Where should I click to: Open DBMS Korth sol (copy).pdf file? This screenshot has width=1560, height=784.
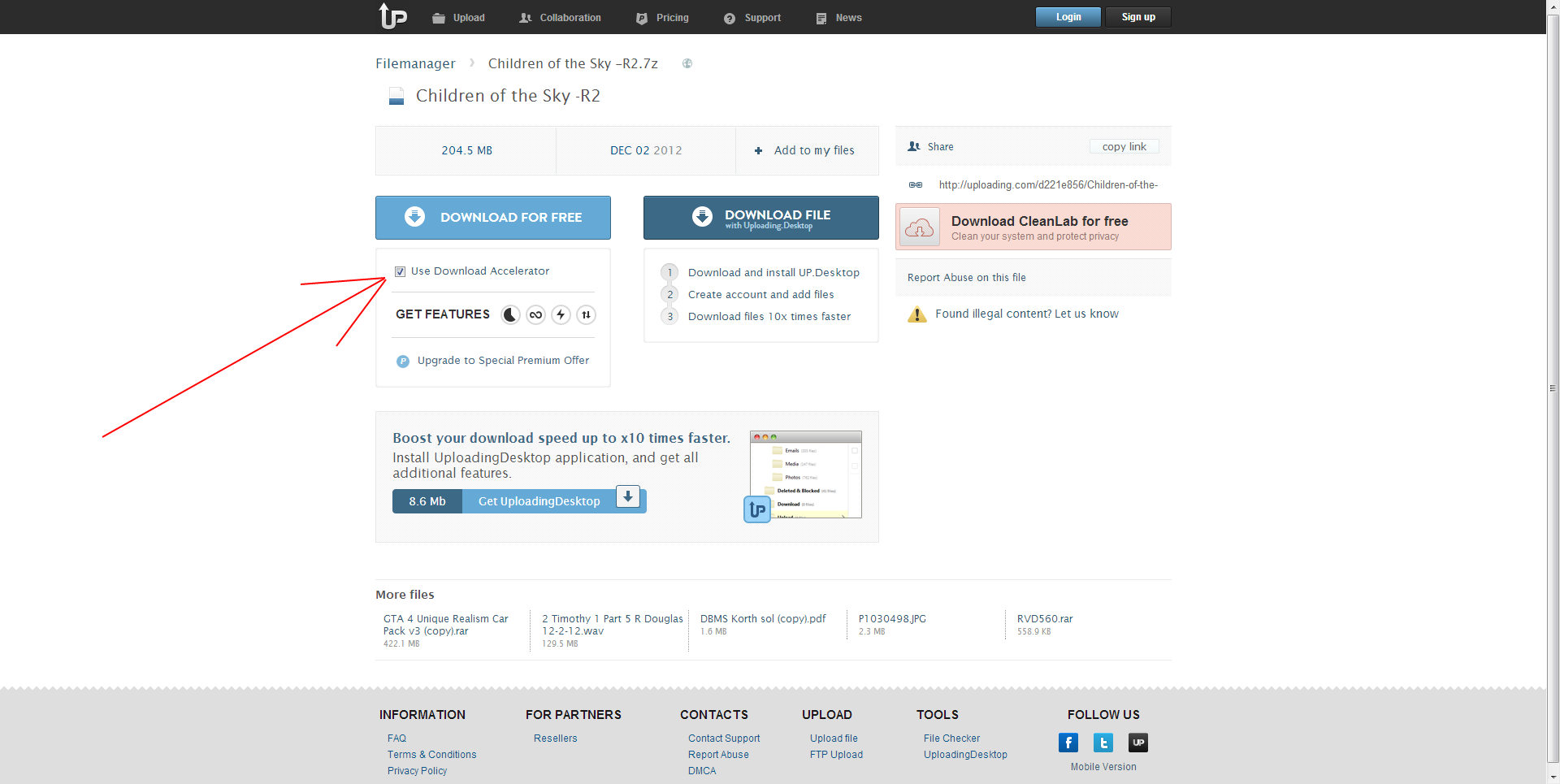tap(763, 619)
